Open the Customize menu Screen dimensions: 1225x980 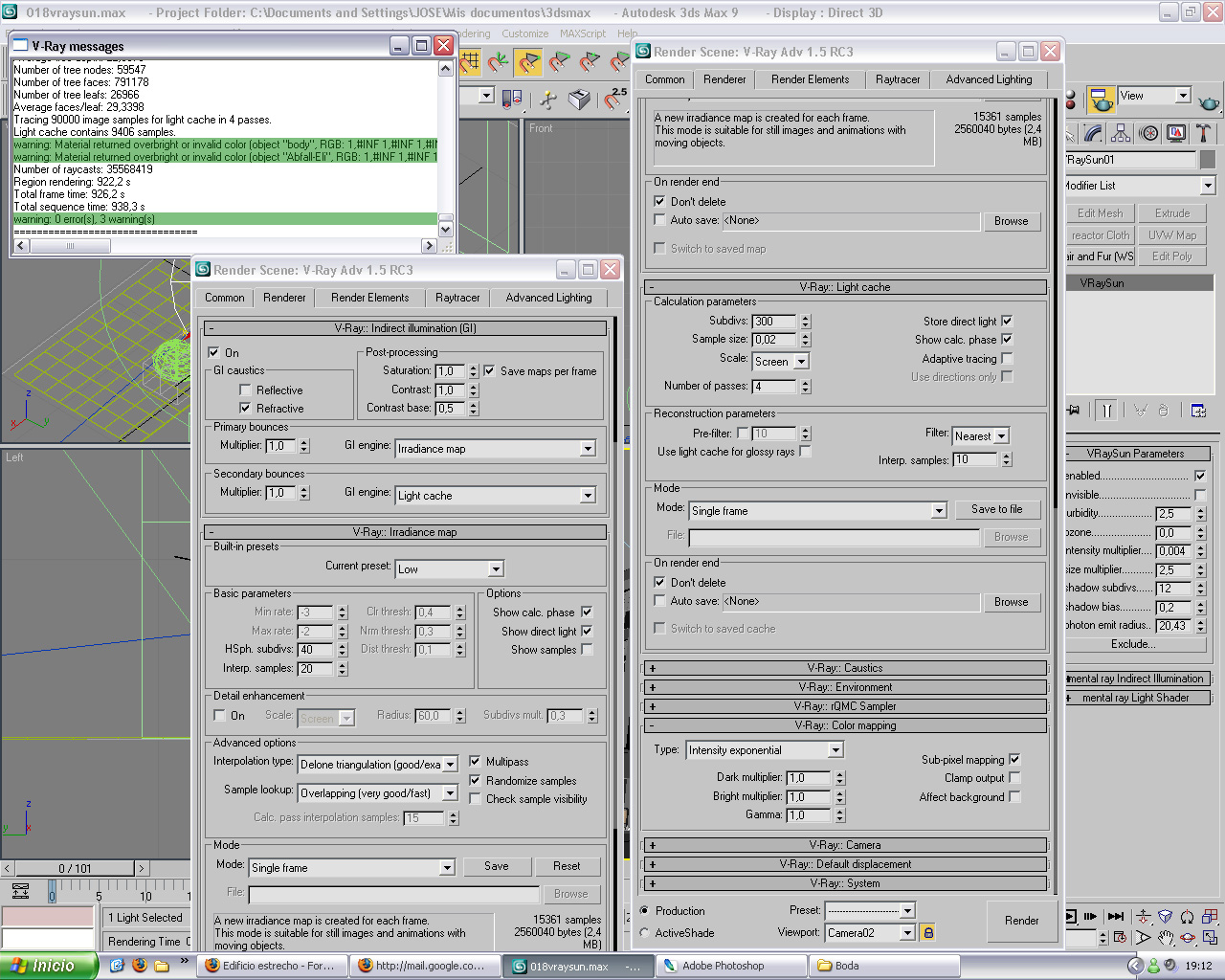[x=525, y=33]
